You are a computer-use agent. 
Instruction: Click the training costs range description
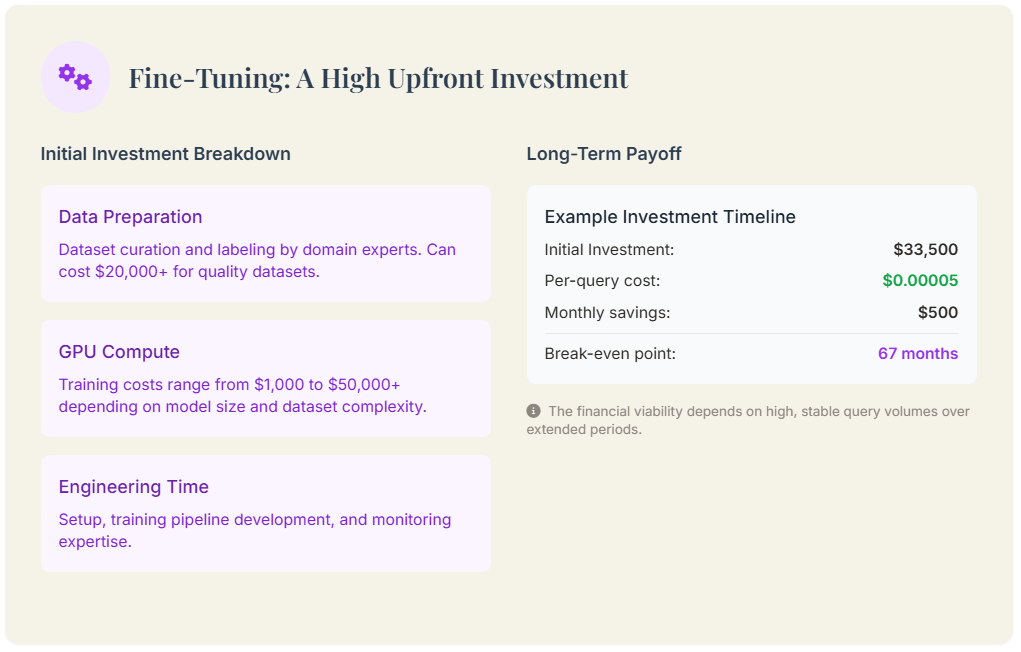(242, 395)
